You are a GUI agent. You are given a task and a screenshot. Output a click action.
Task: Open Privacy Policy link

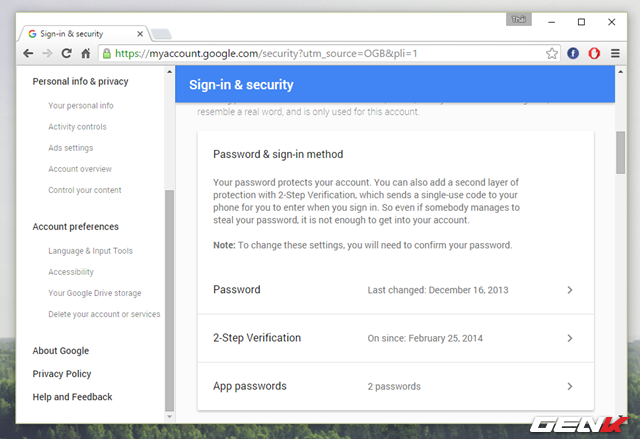point(62,374)
